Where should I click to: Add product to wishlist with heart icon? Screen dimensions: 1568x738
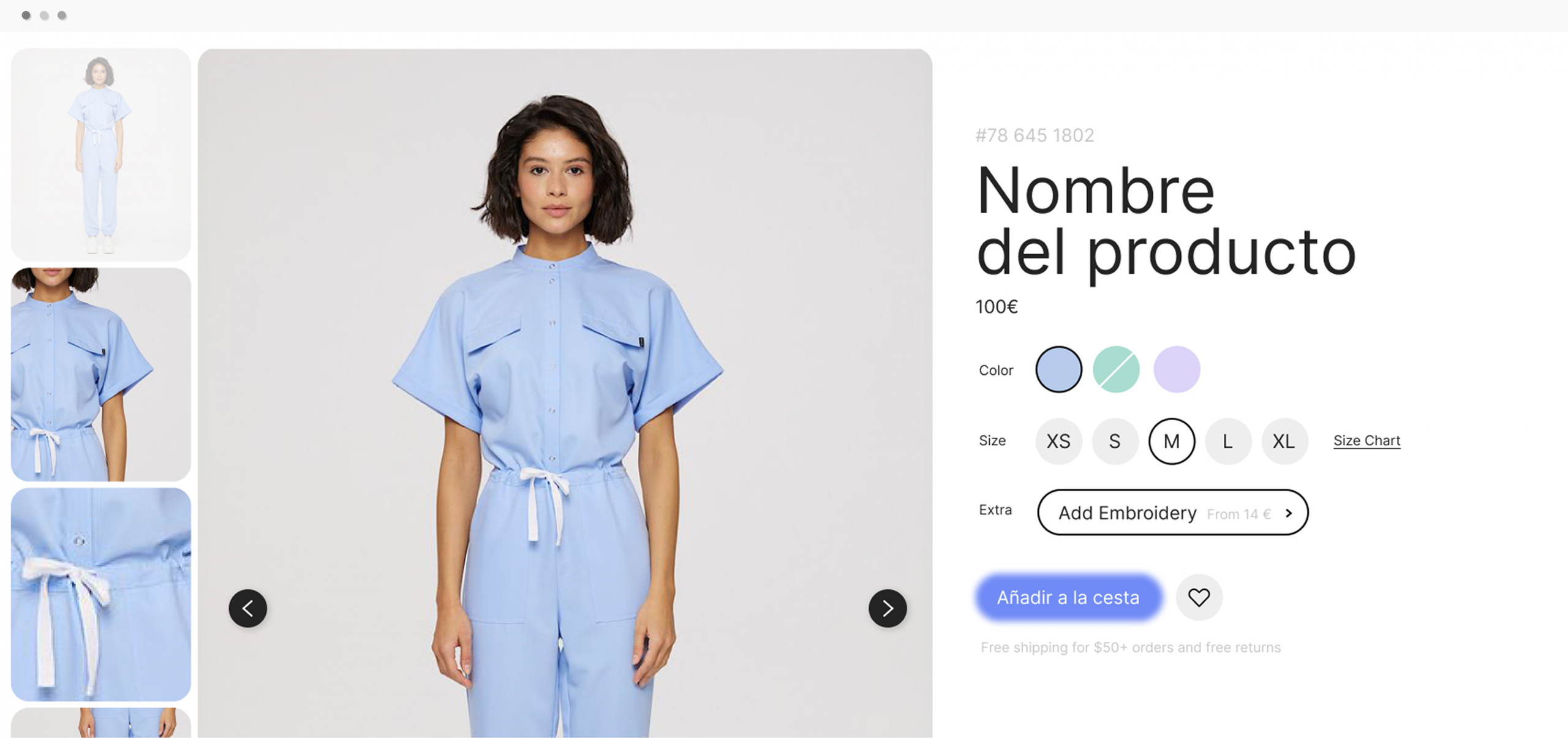click(x=1199, y=597)
